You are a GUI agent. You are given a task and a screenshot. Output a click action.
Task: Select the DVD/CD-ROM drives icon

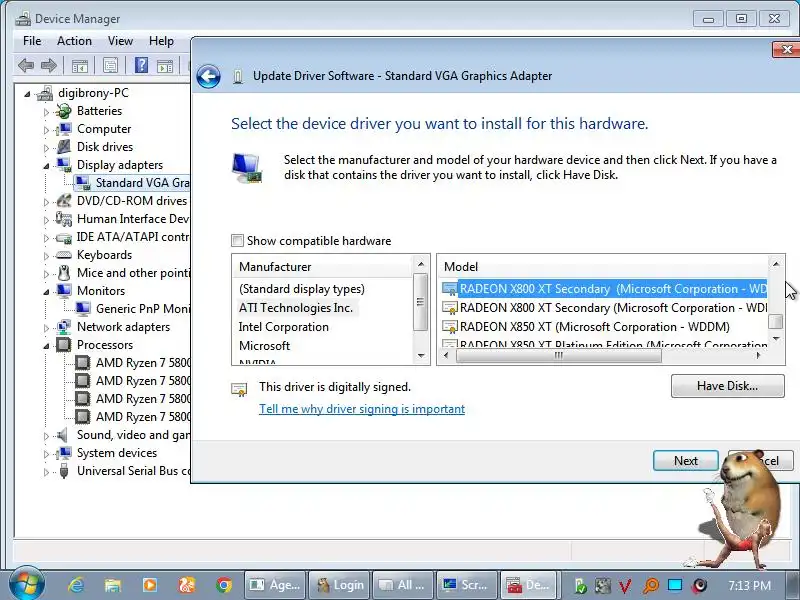tap(64, 201)
